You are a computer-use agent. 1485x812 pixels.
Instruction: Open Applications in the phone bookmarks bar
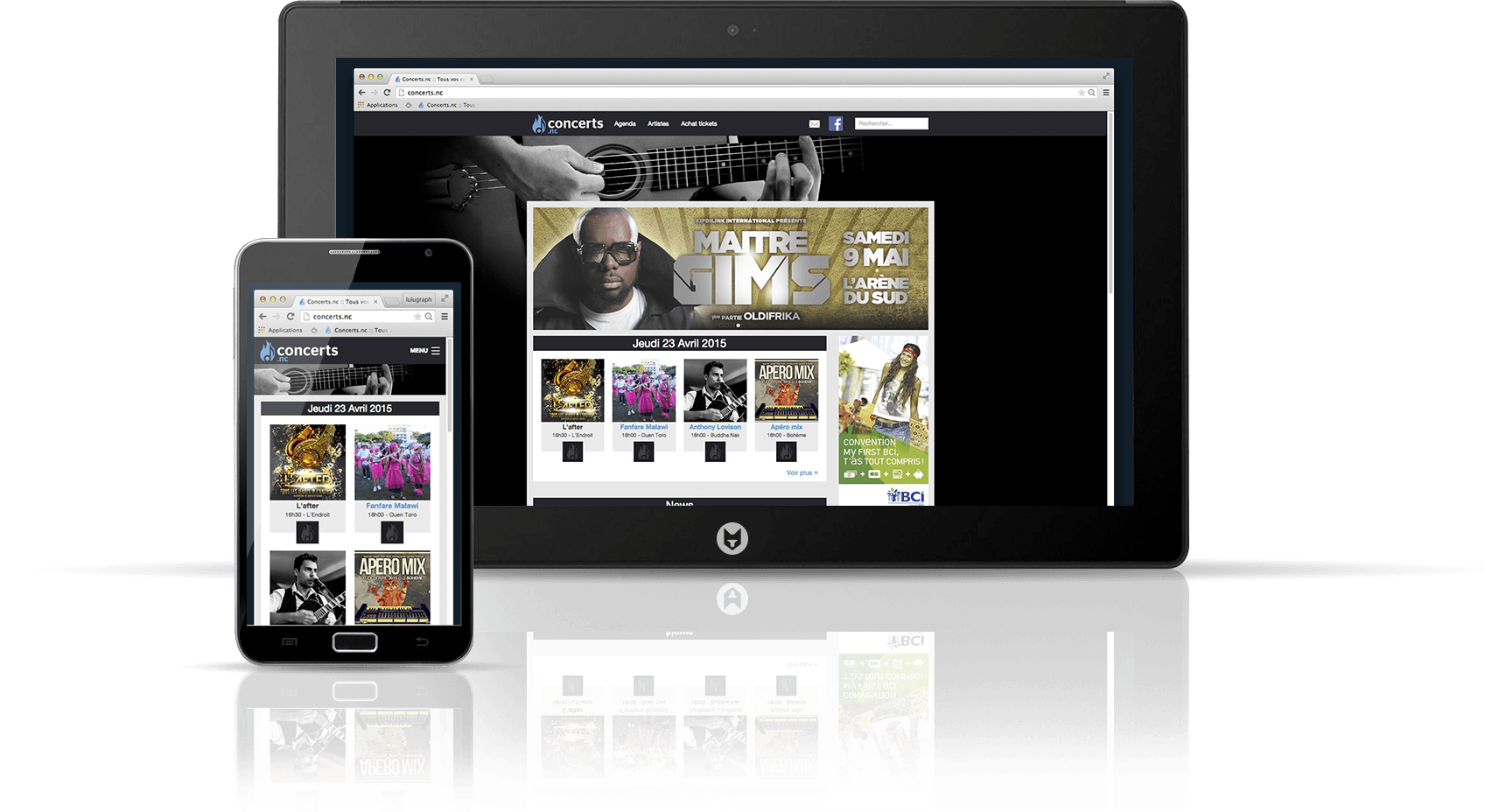click(x=280, y=330)
